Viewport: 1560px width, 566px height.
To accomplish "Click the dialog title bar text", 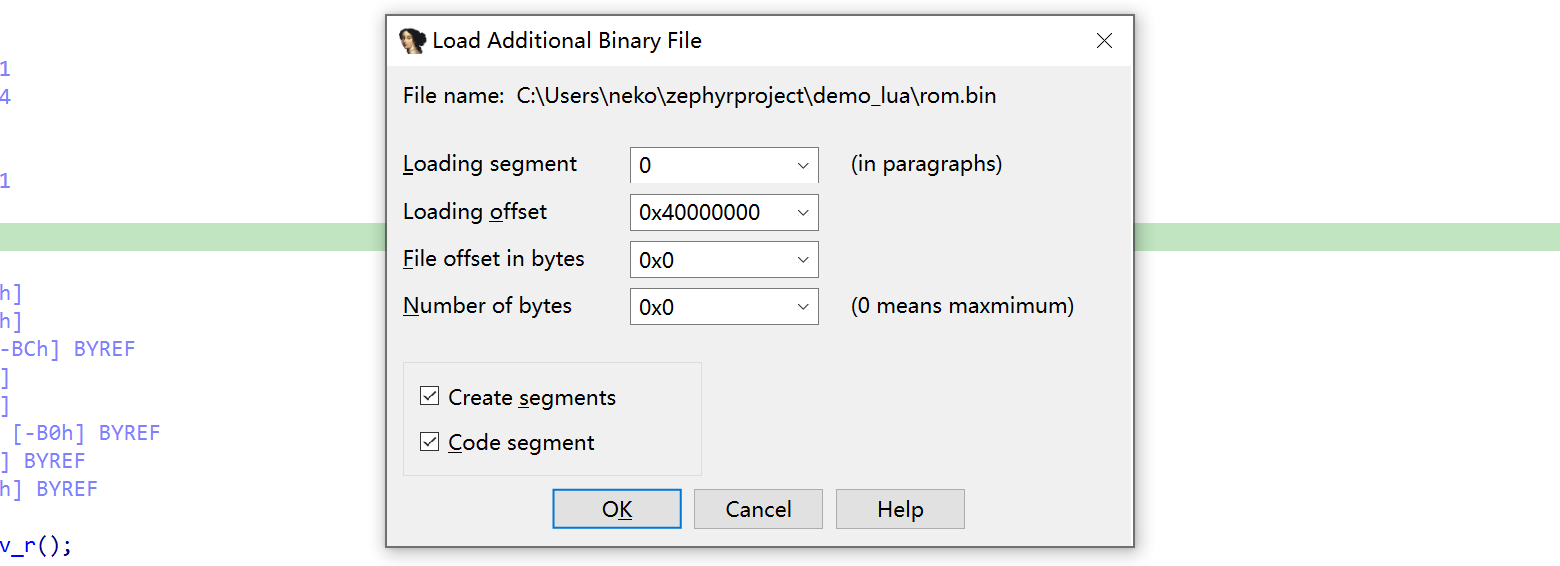I will 567,41.
